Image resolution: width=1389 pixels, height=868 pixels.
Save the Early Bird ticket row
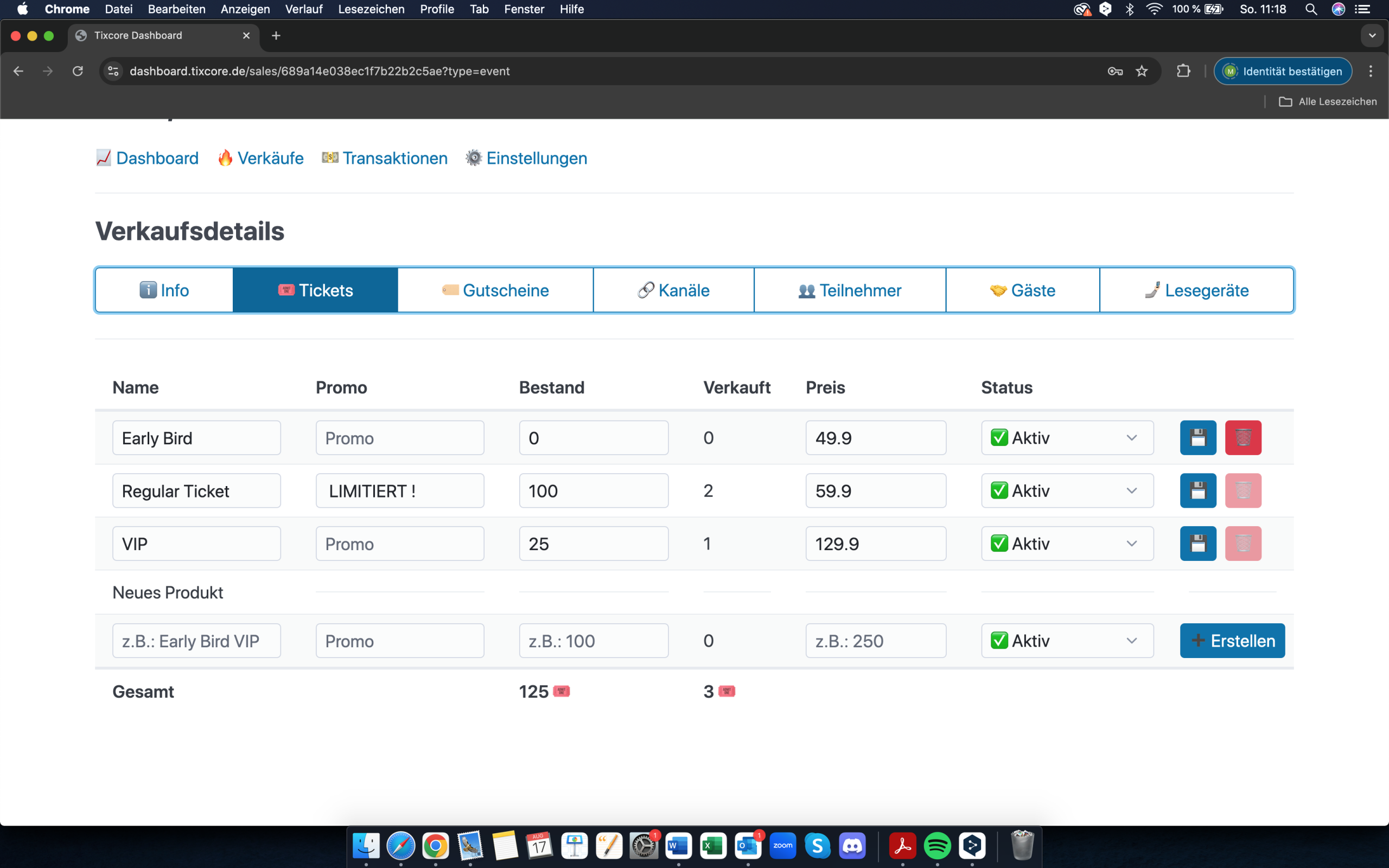point(1198,438)
